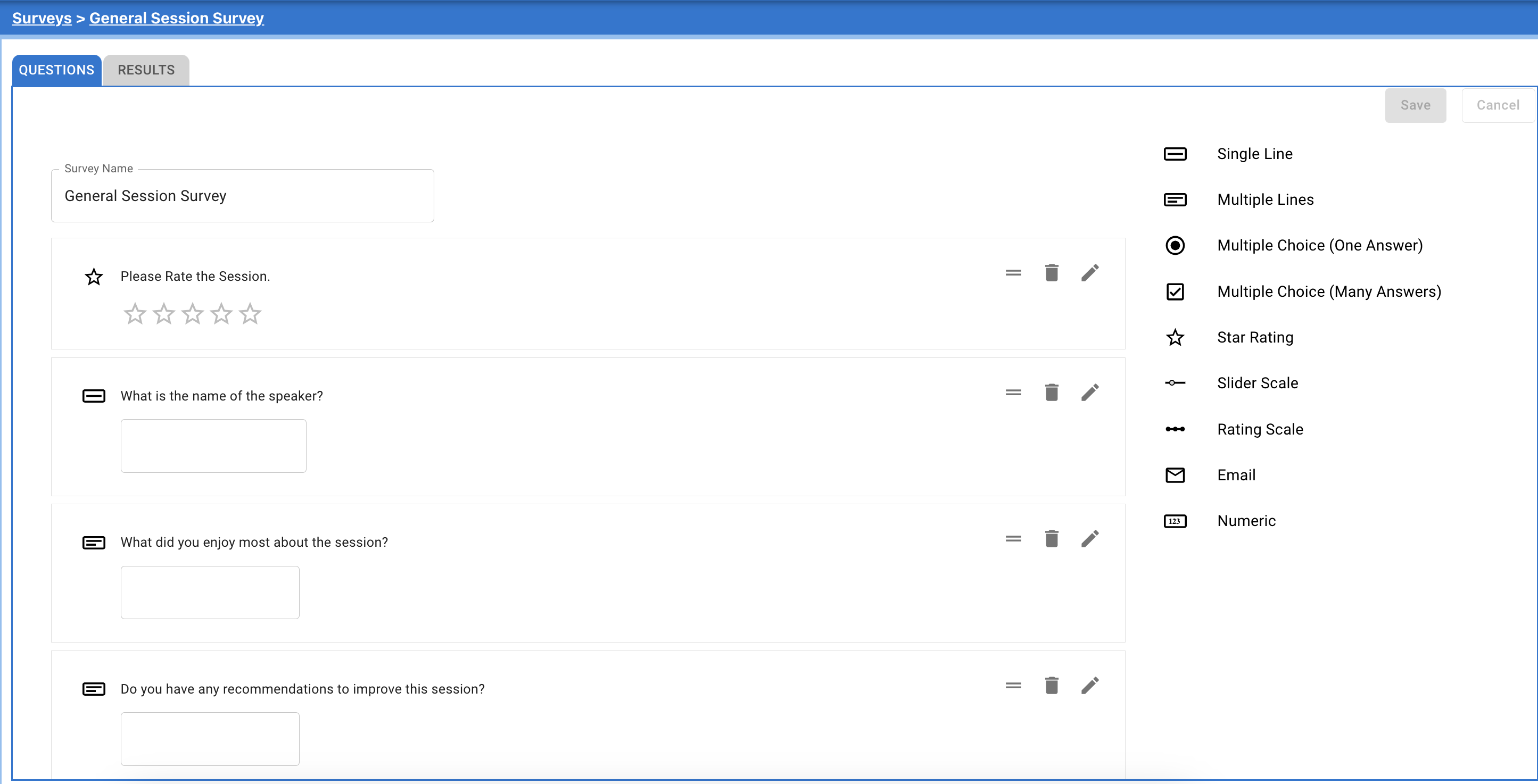The image size is (1538, 784).
Task: Add a Slider Scale question
Action: [1258, 382]
